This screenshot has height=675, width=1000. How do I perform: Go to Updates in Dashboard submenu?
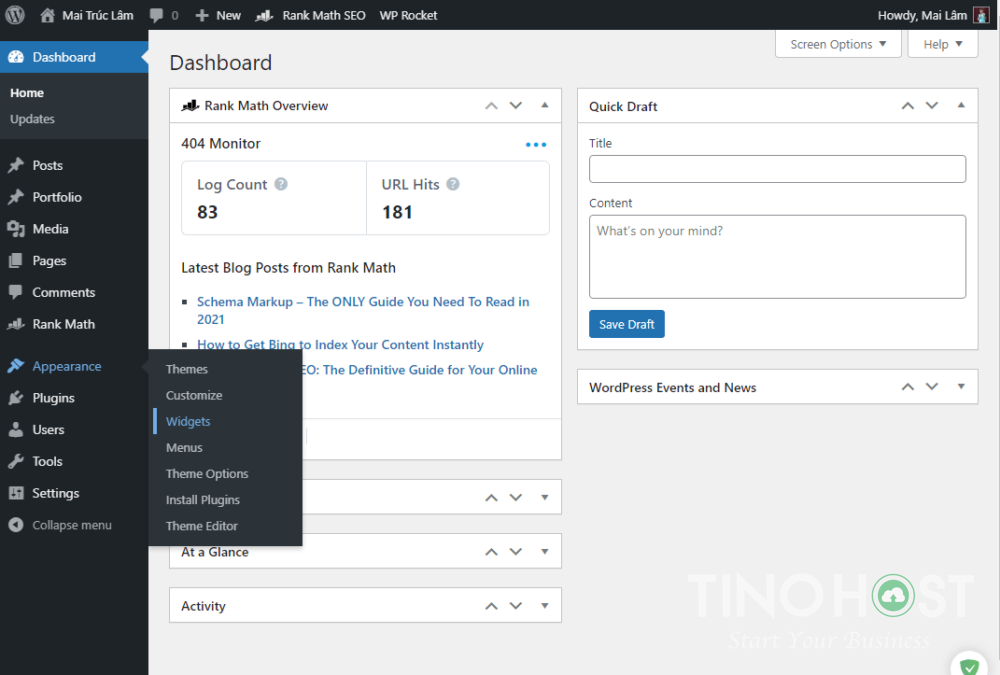pos(33,119)
